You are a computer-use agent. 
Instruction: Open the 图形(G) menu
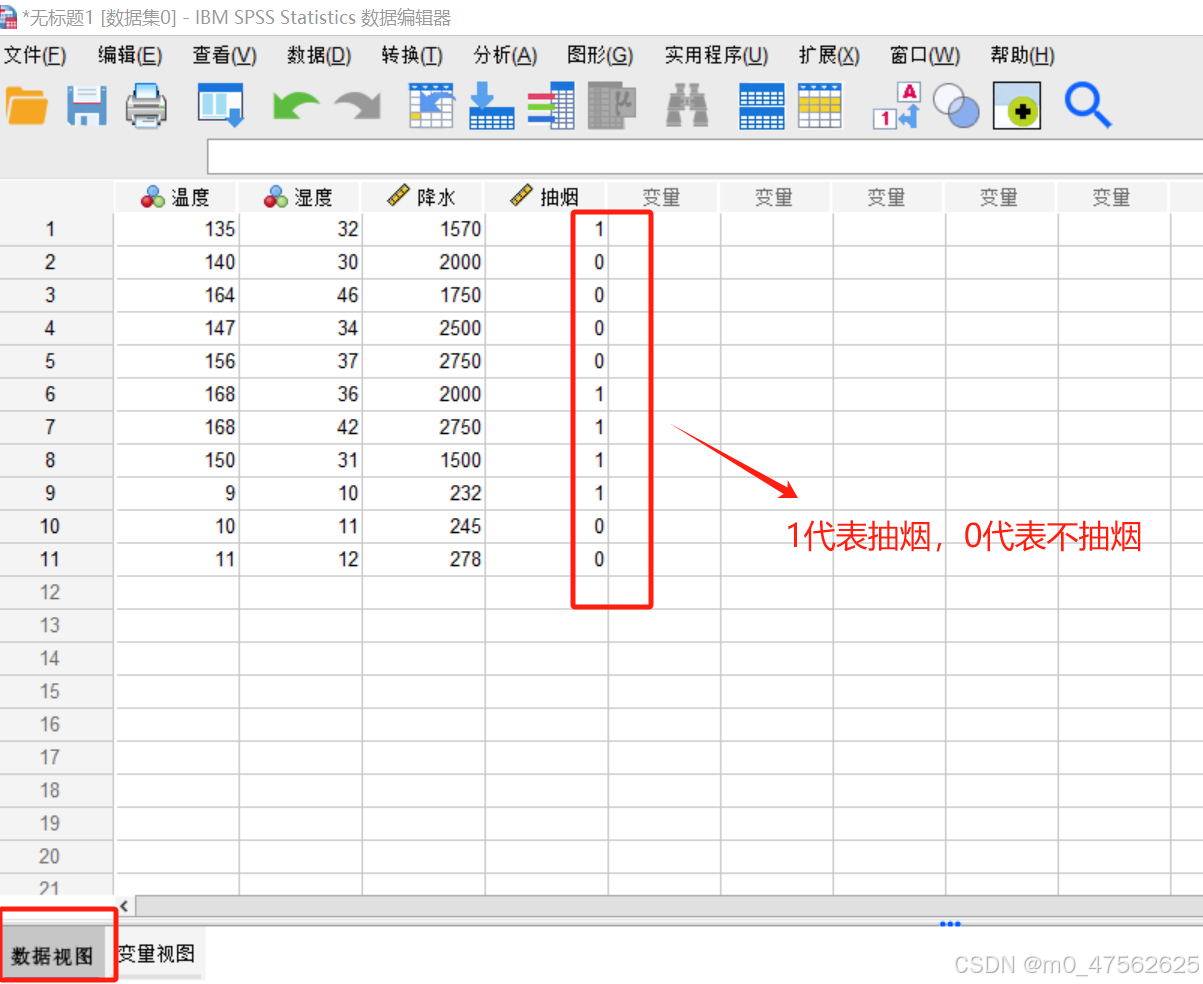(600, 55)
